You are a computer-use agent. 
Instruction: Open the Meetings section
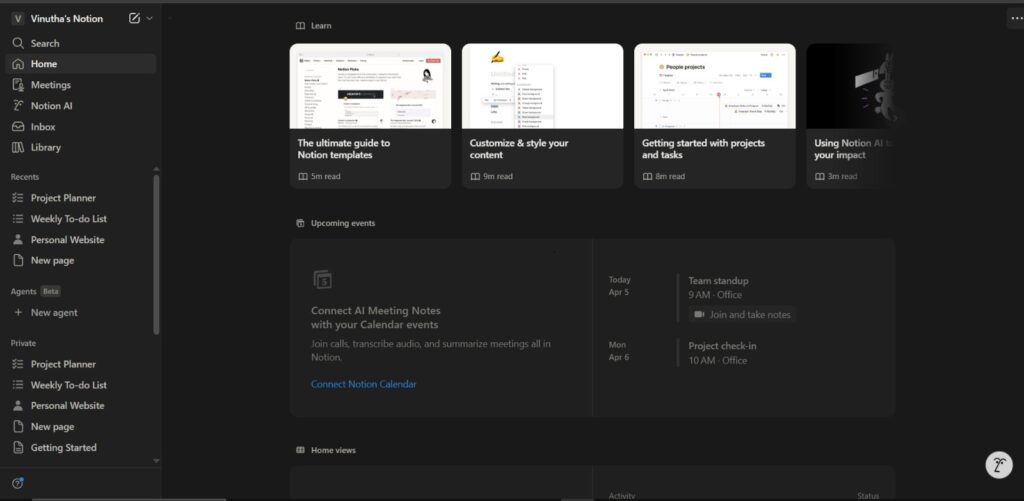[50, 85]
